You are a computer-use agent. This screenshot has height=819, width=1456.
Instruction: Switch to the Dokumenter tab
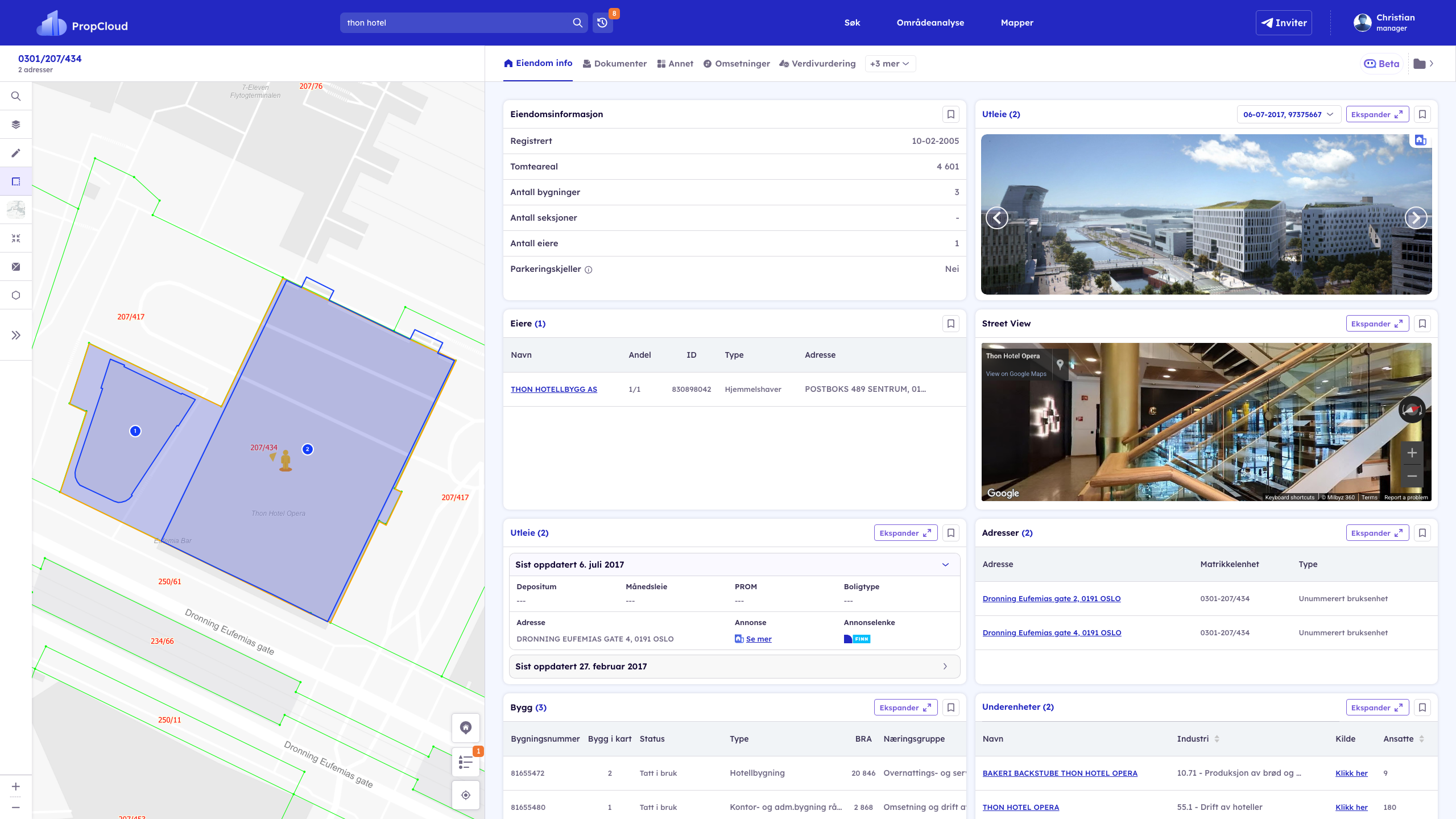click(615, 64)
